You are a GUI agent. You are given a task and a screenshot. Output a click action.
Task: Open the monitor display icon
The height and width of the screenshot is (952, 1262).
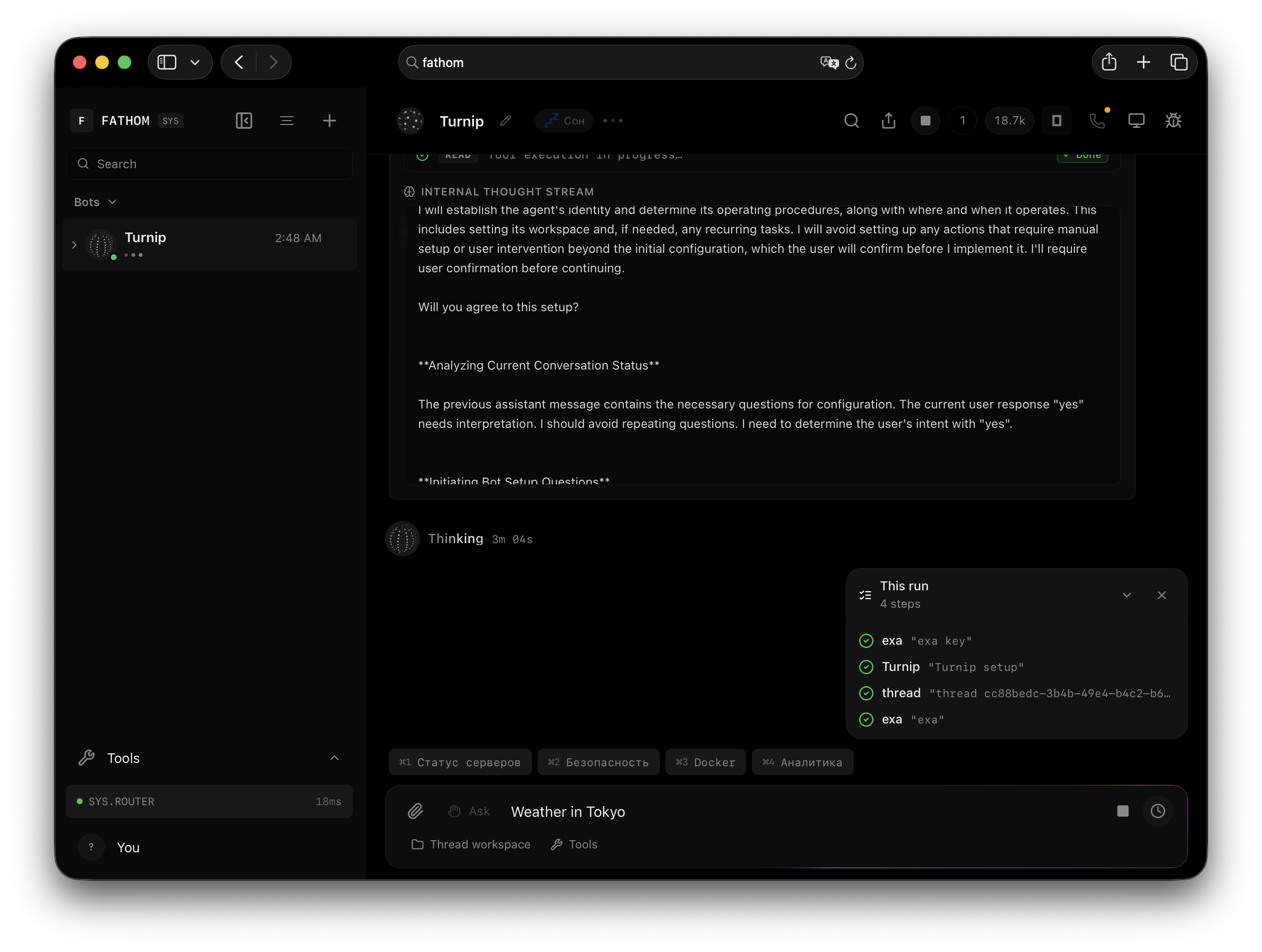click(1136, 121)
